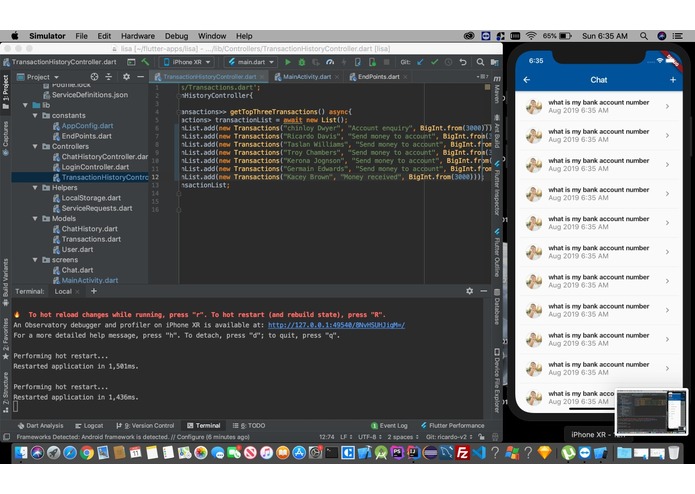695x494 pixels.
Task: Switch to MainActivity.dart editor tab
Action: [x=307, y=77]
